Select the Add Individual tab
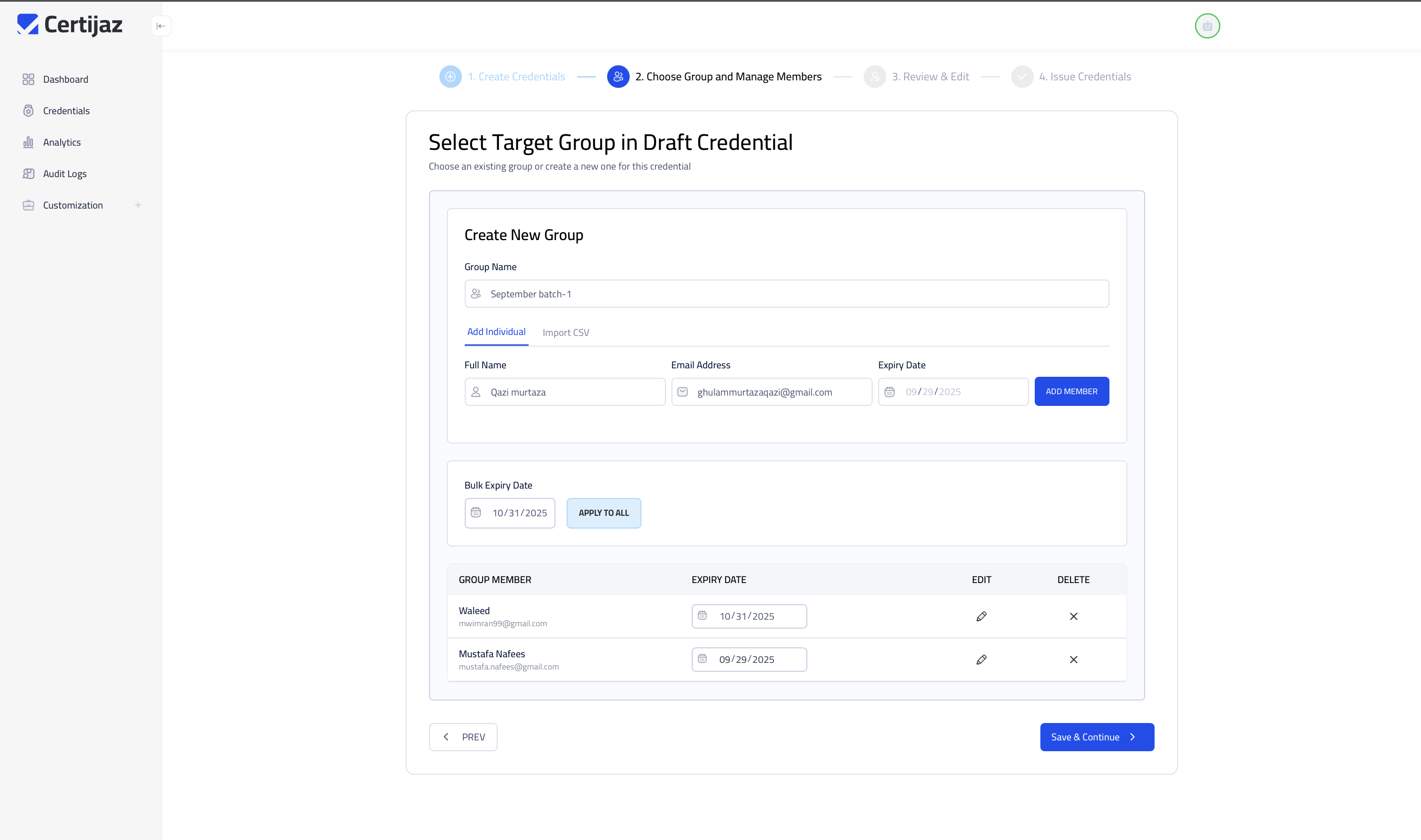The width and height of the screenshot is (1421, 840). (x=496, y=332)
